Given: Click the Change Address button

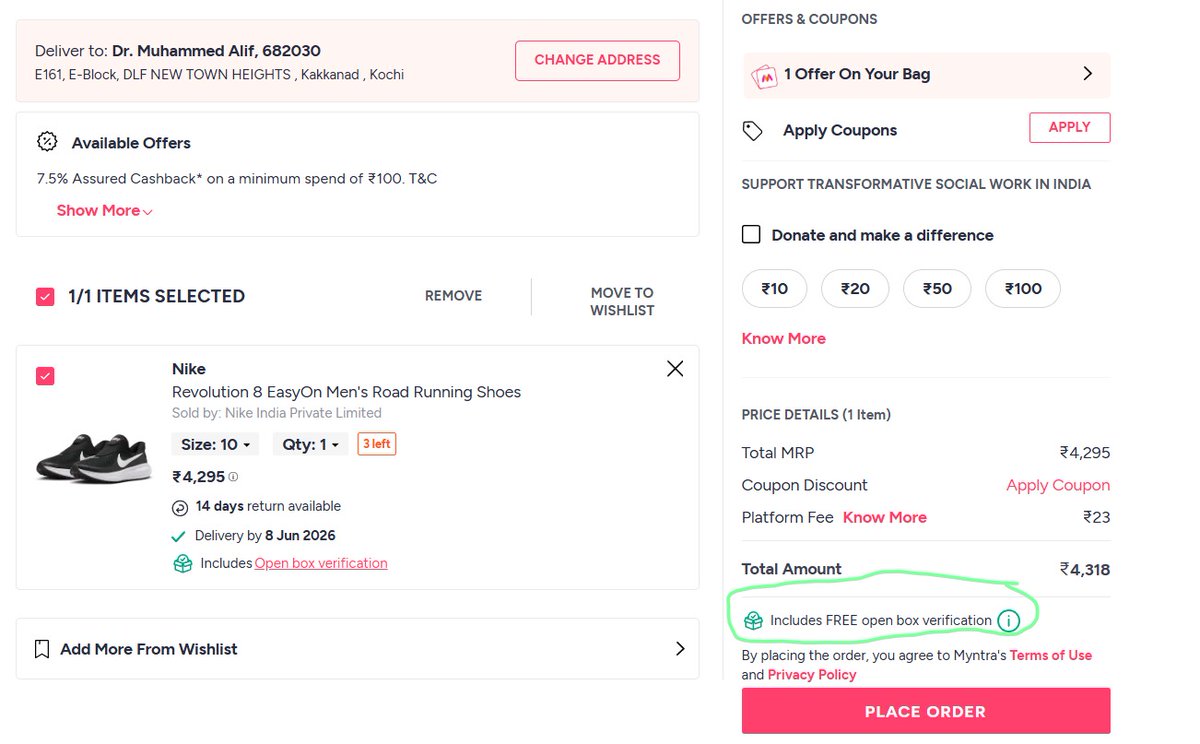Looking at the screenshot, I should point(597,60).
